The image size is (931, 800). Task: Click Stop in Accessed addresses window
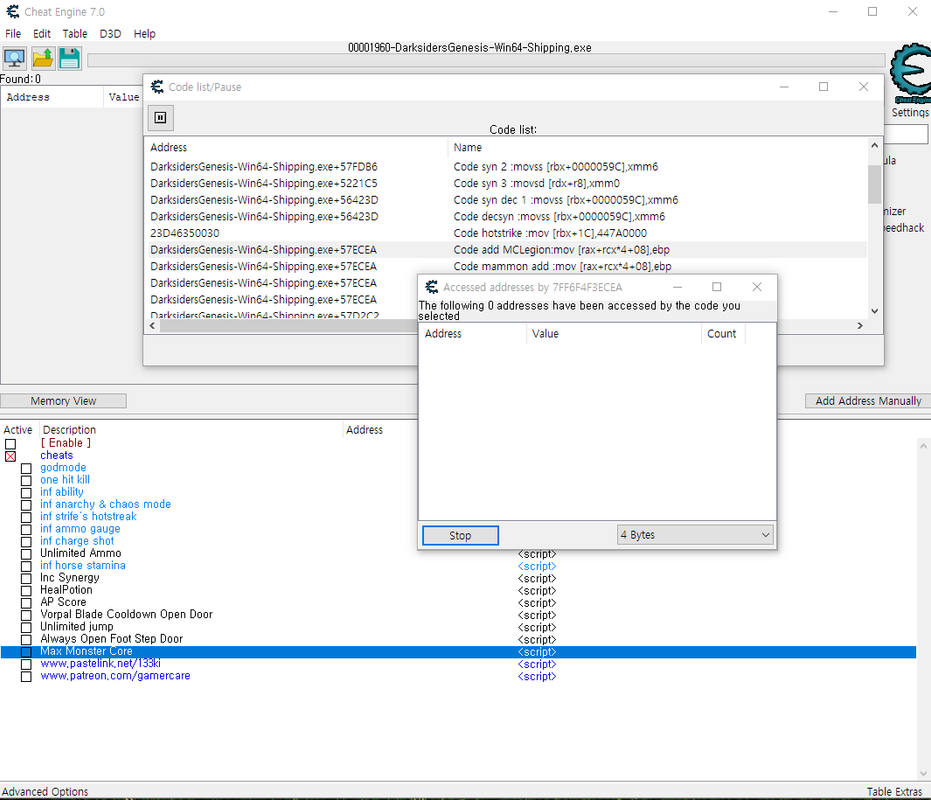click(x=460, y=535)
